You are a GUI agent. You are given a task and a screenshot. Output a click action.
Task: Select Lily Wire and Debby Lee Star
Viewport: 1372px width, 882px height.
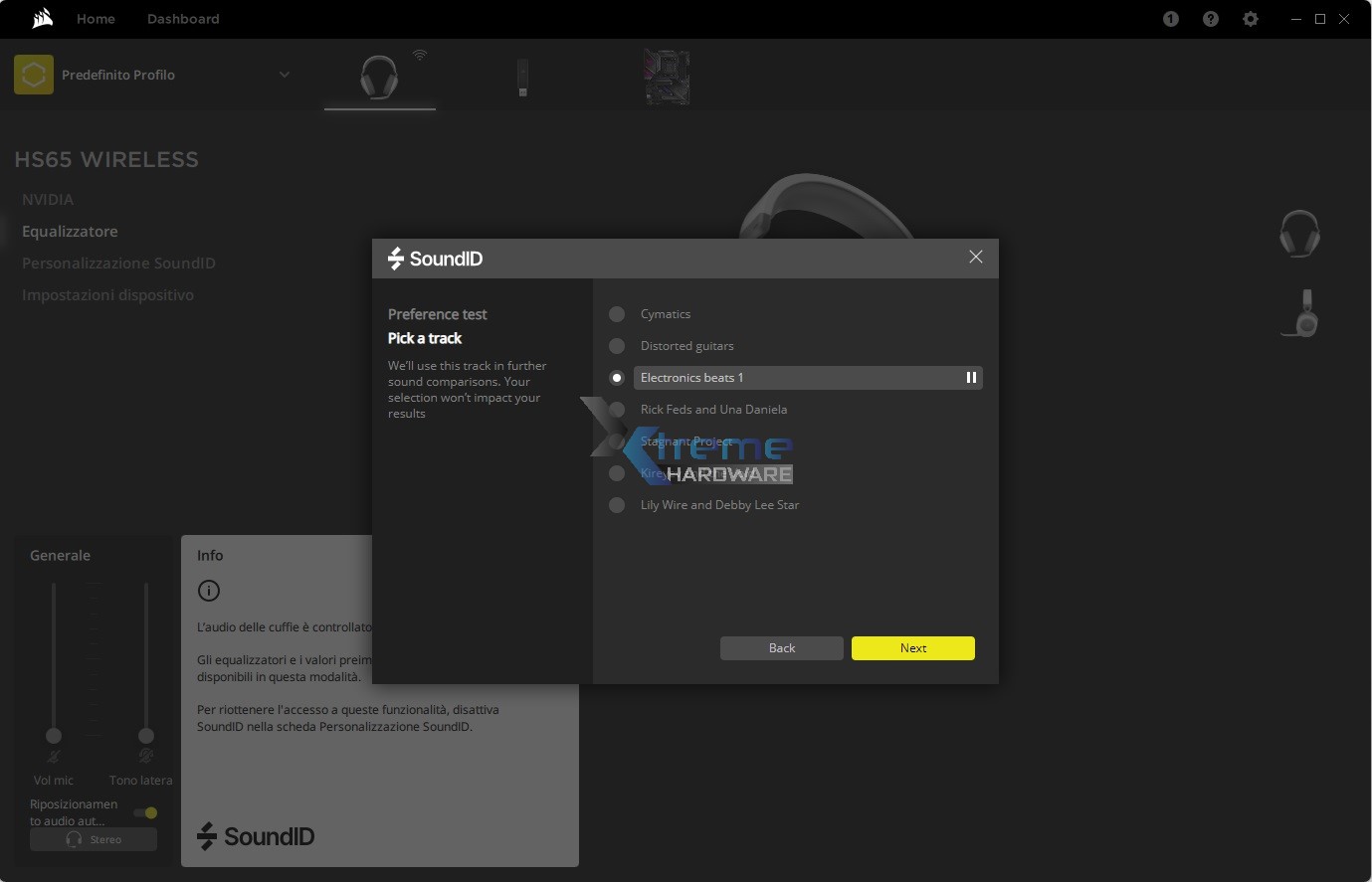coord(617,505)
